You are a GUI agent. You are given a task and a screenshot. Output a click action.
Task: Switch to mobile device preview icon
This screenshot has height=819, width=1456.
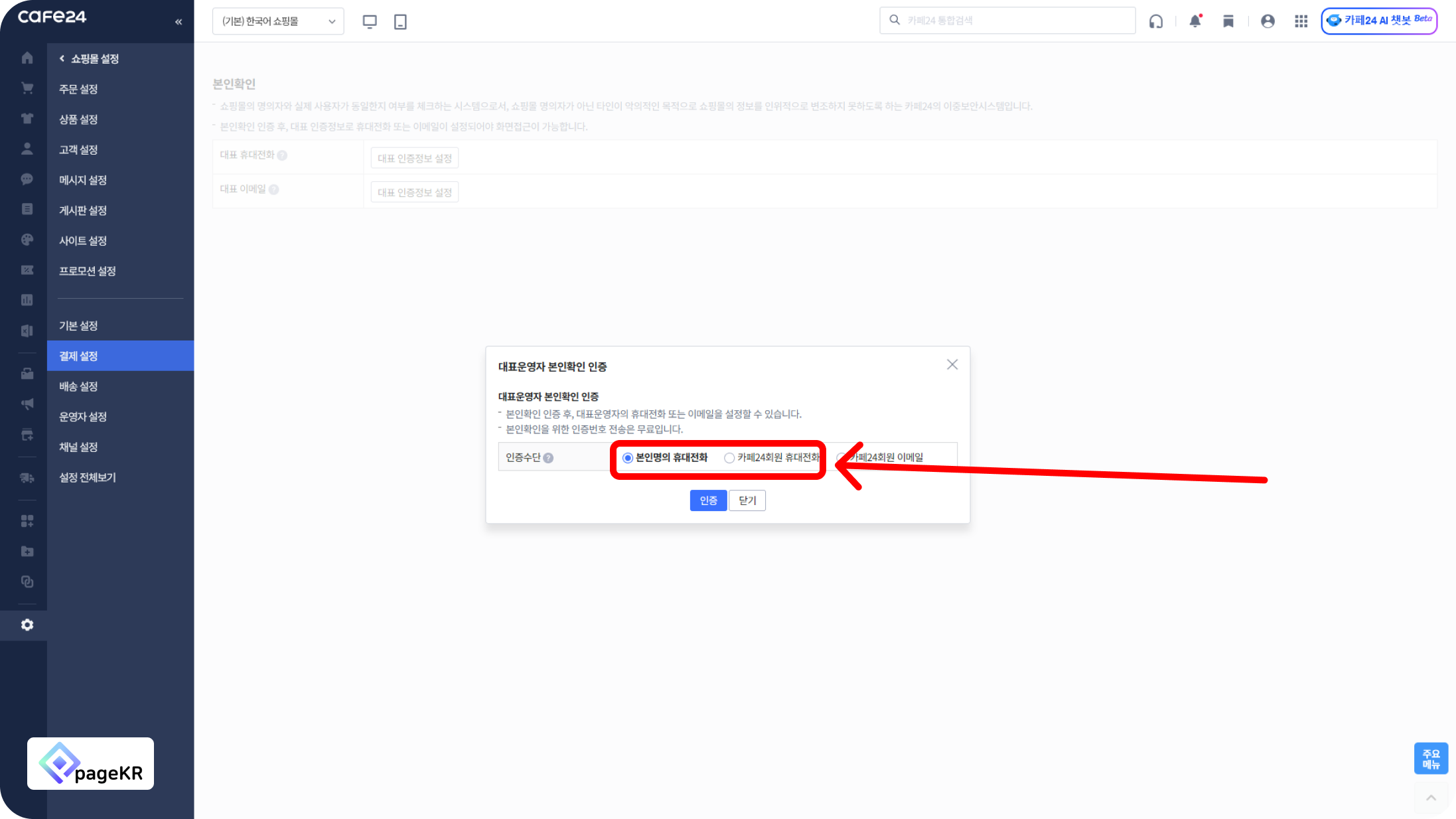[x=400, y=21]
